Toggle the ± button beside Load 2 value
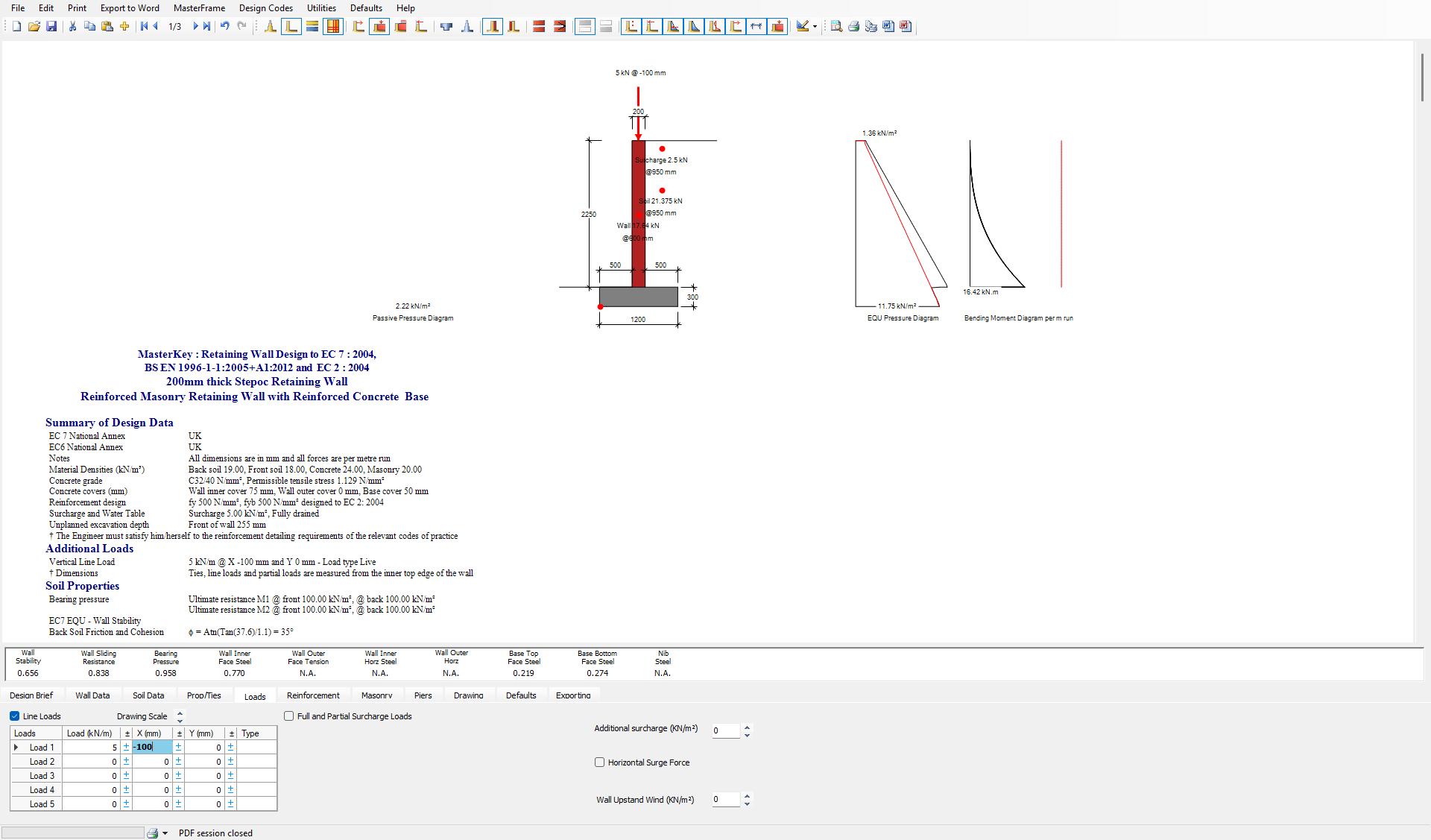The height and width of the screenshot is (840, 1431). [x=126, y=762]
